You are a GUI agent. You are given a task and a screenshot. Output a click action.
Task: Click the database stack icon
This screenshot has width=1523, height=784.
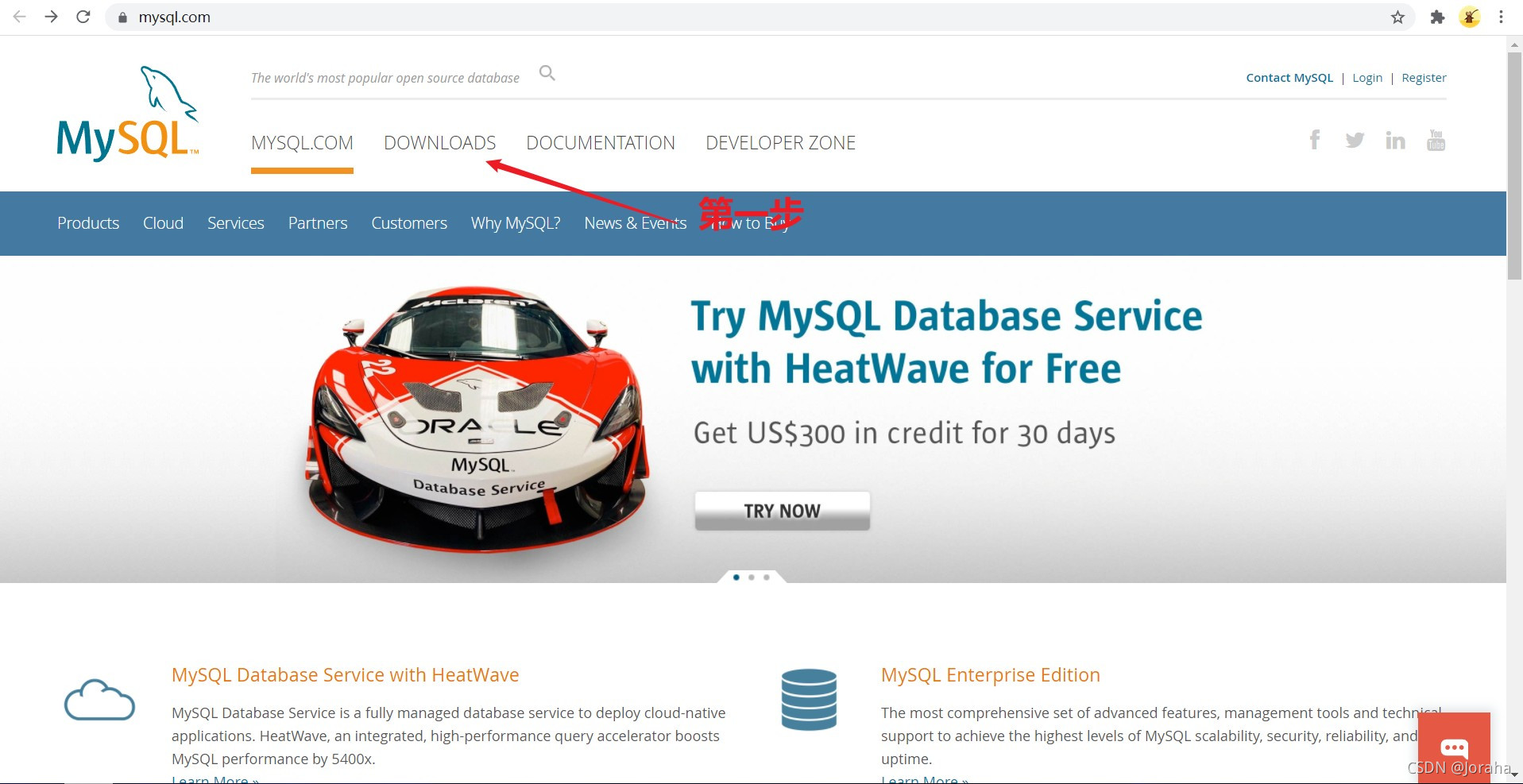[x=809, y=700]
